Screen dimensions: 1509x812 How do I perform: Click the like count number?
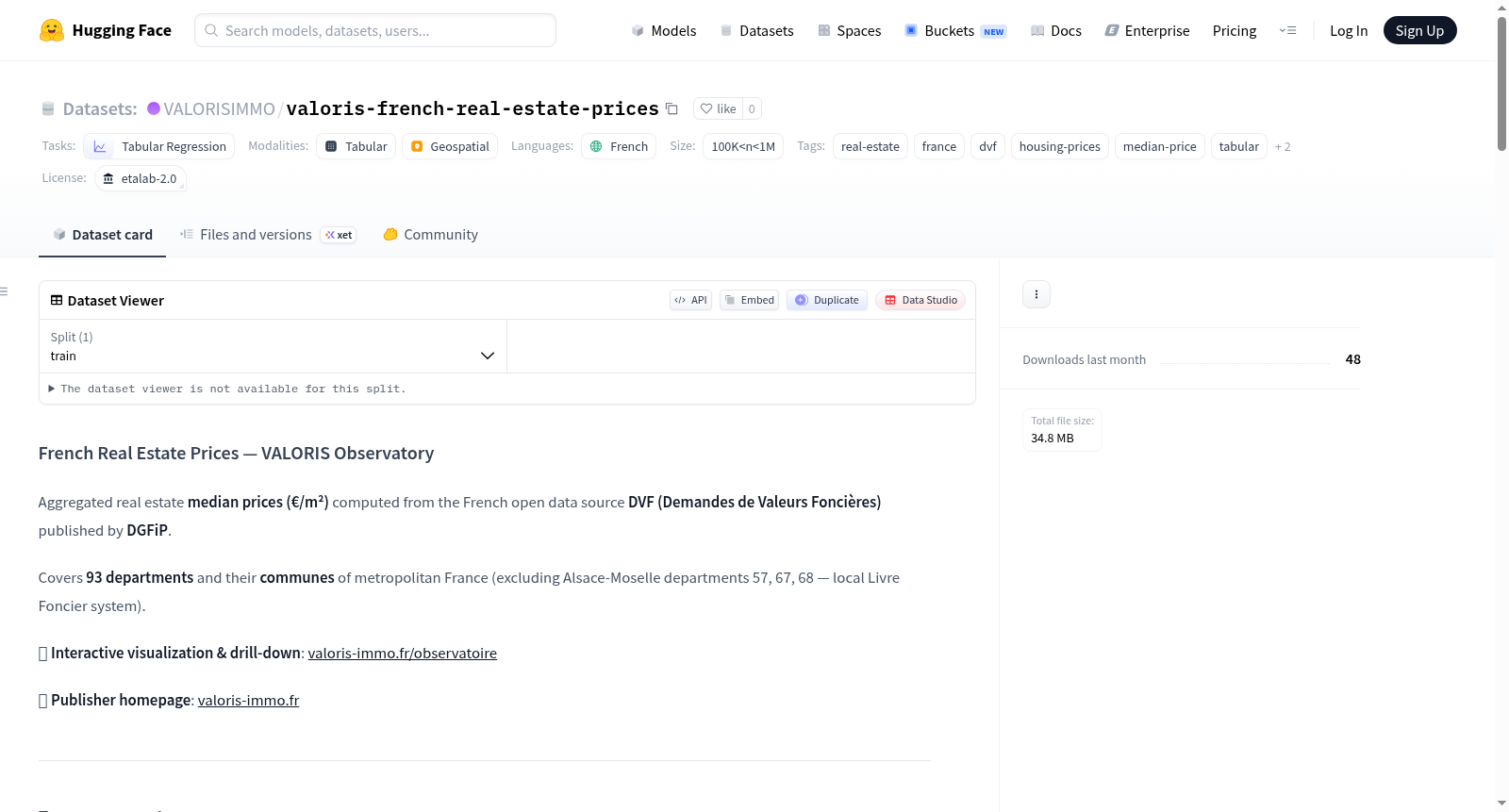[752, 108]
